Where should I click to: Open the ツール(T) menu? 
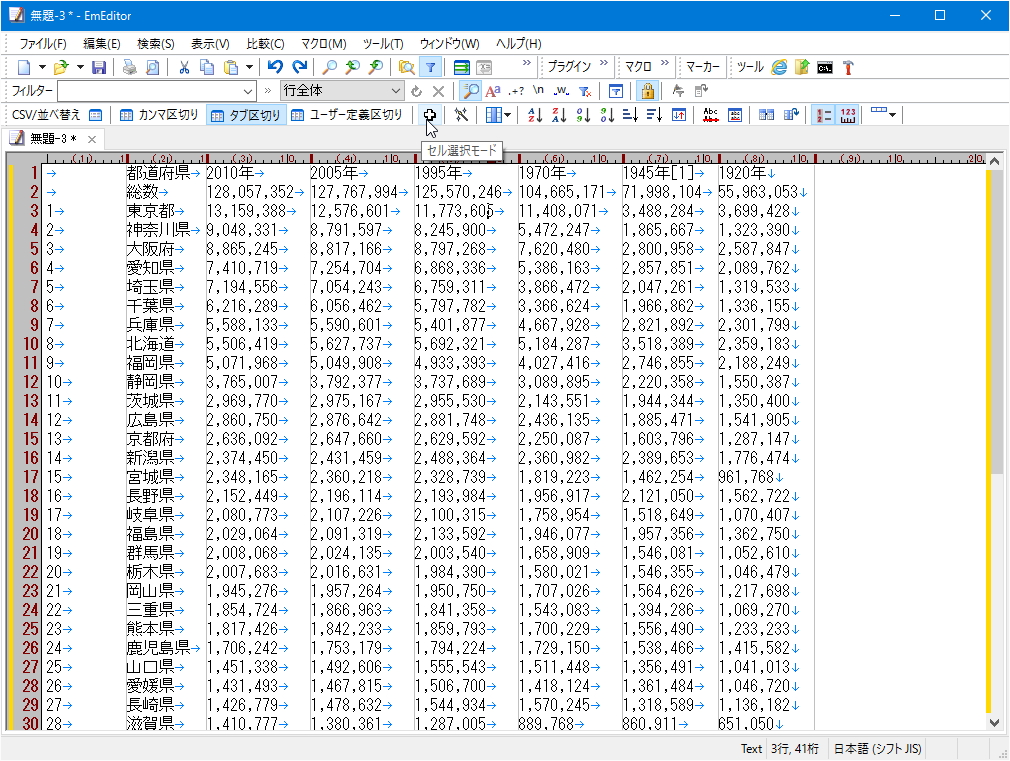(383, 43)
